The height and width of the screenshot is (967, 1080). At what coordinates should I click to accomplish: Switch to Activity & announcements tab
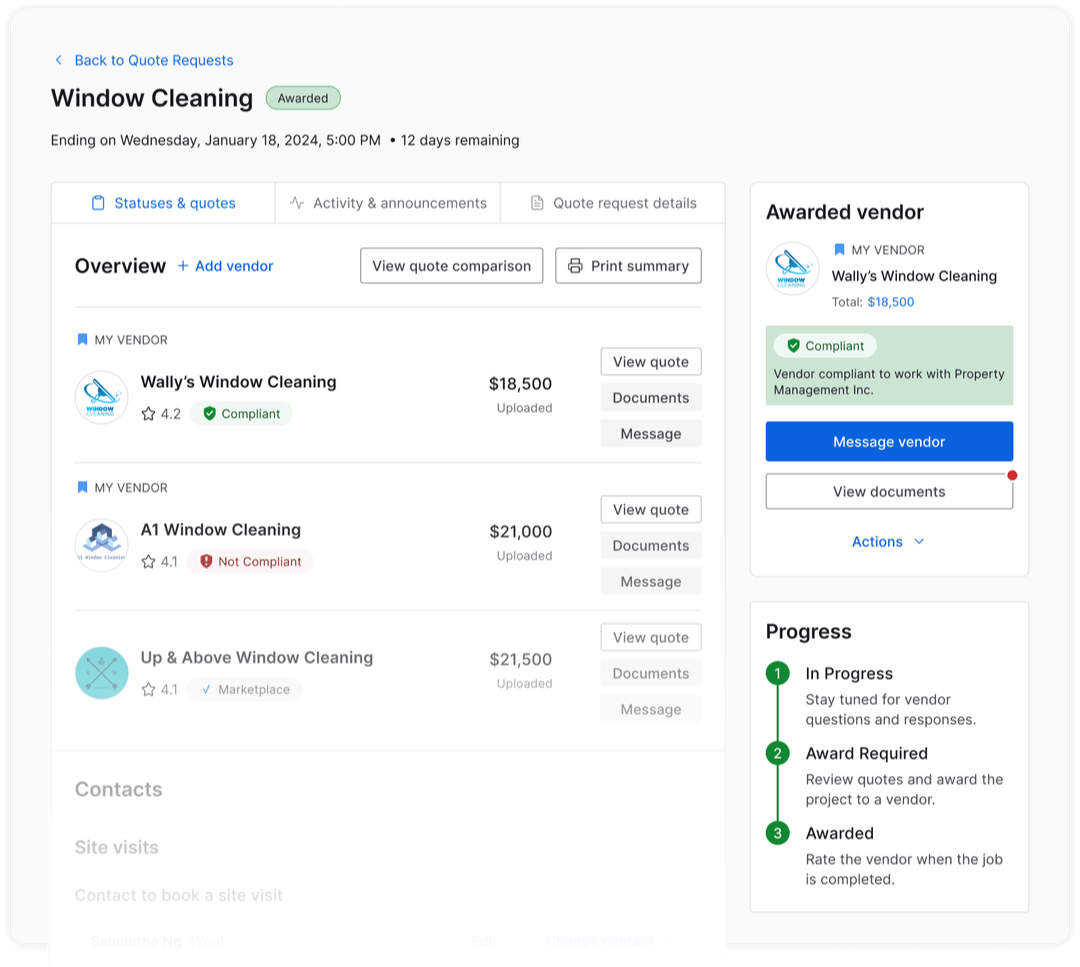(388, 203)
